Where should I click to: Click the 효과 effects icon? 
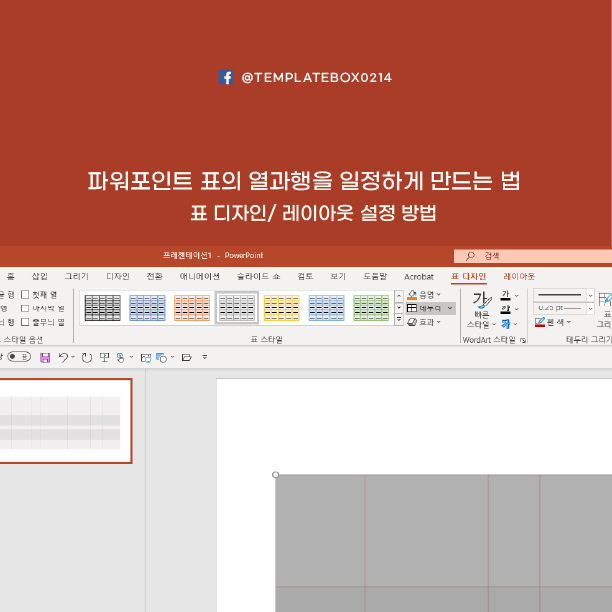pyautogui.click(x=412, y=322)
